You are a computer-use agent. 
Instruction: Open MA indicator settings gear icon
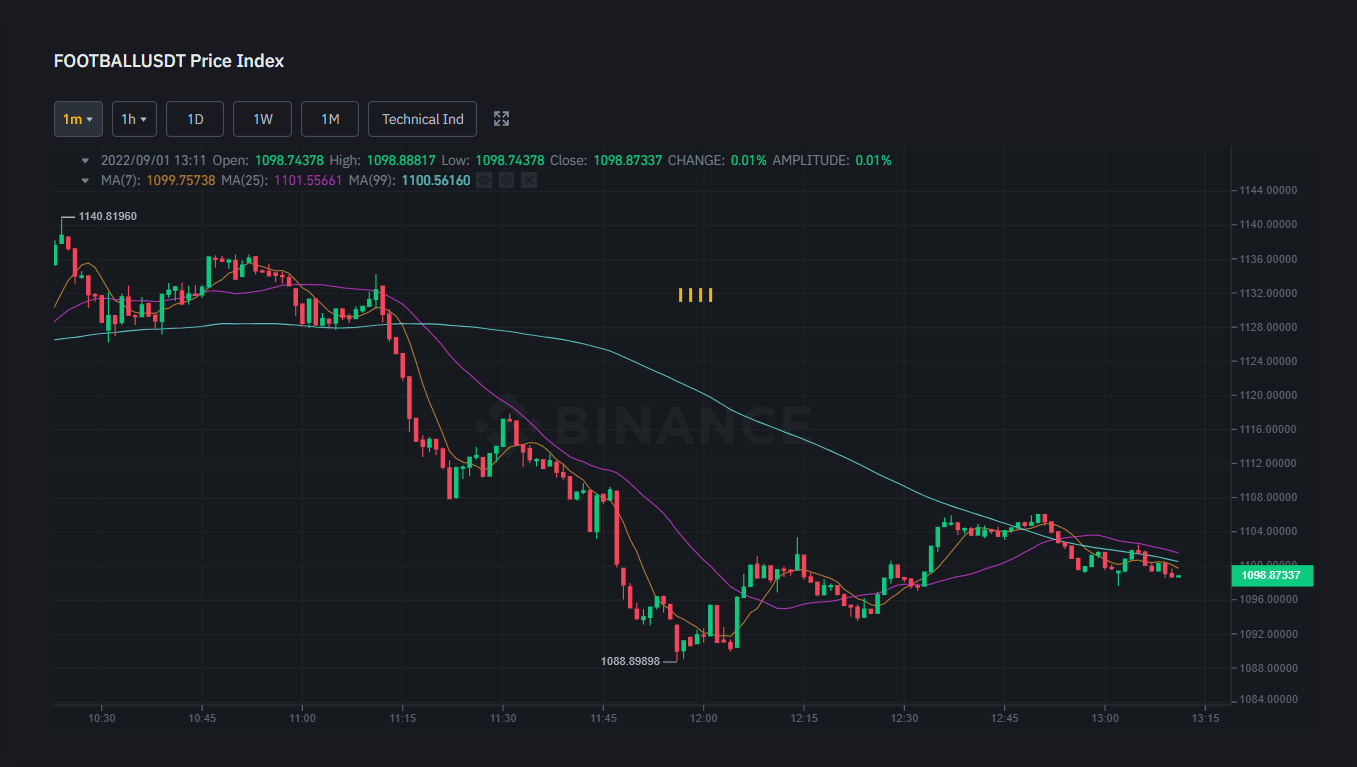pos(507,180)
